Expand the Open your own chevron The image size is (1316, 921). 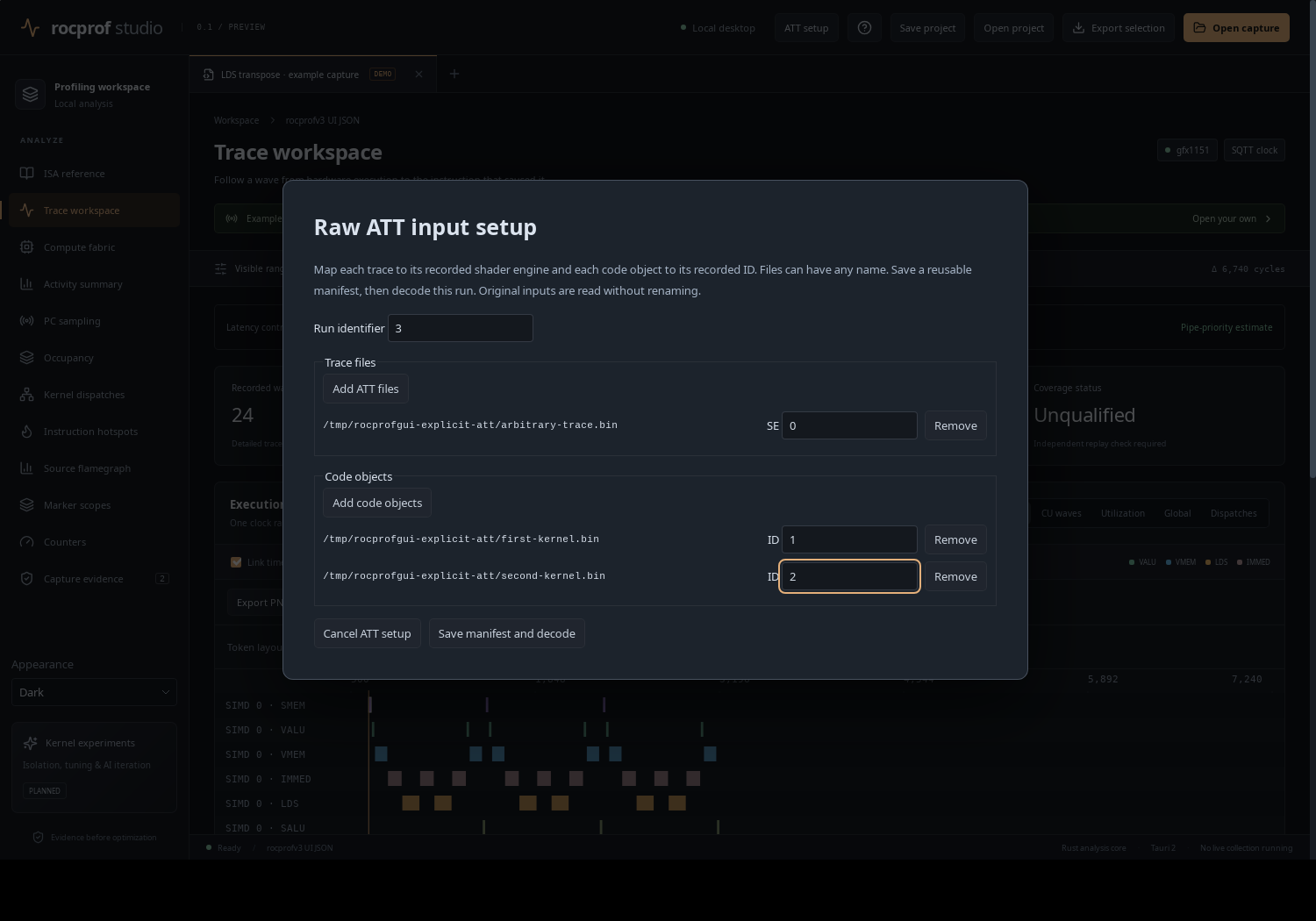click(1268, 219)
